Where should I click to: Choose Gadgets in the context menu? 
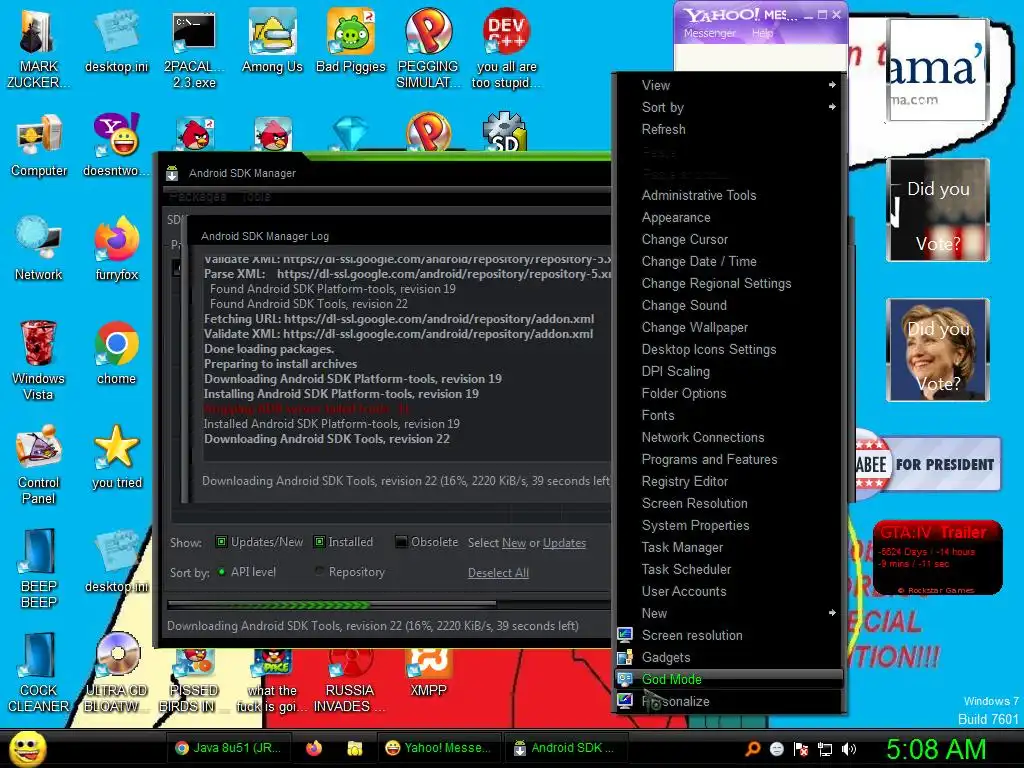pos(729,658)
